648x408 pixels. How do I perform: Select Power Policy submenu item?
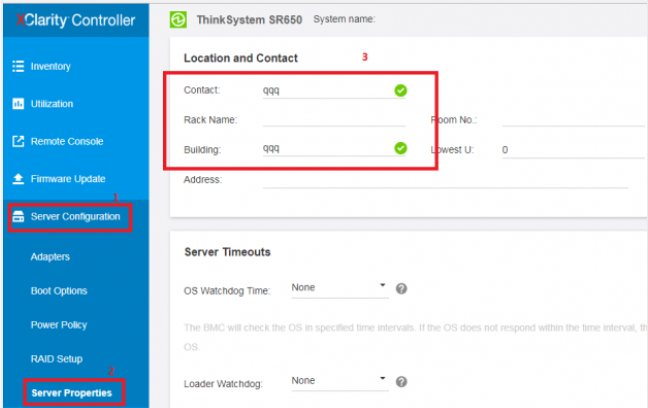tap(59, 325)
